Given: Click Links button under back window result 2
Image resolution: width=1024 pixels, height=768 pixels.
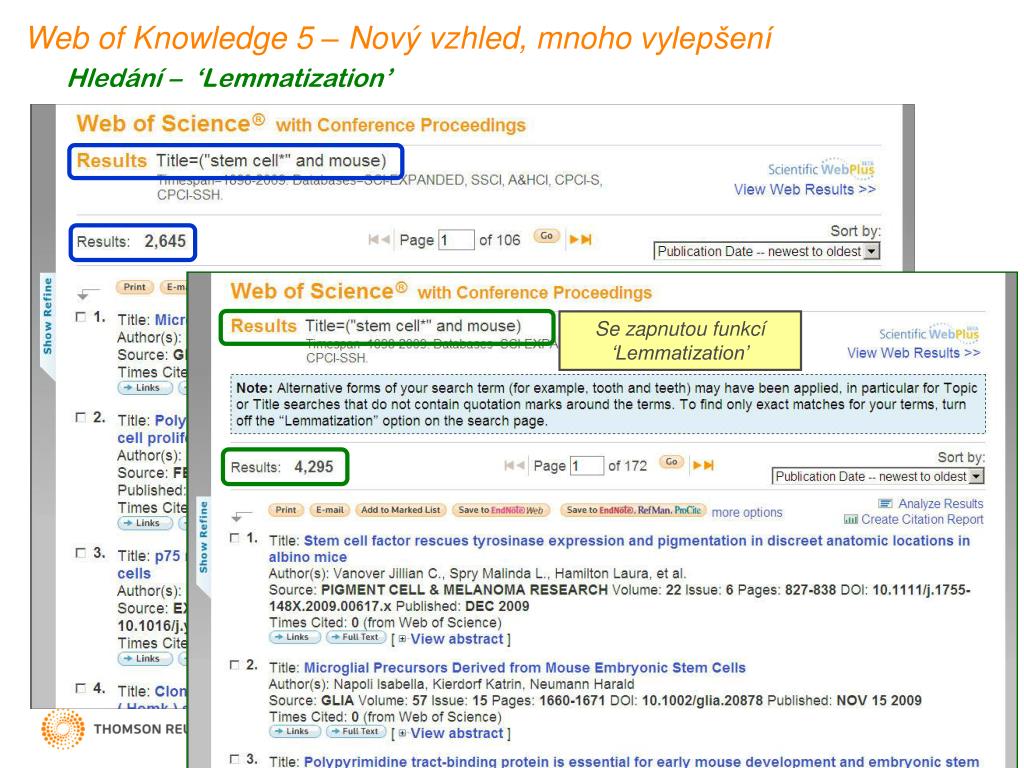Looking at the screenshot, I should pos(145,523).
